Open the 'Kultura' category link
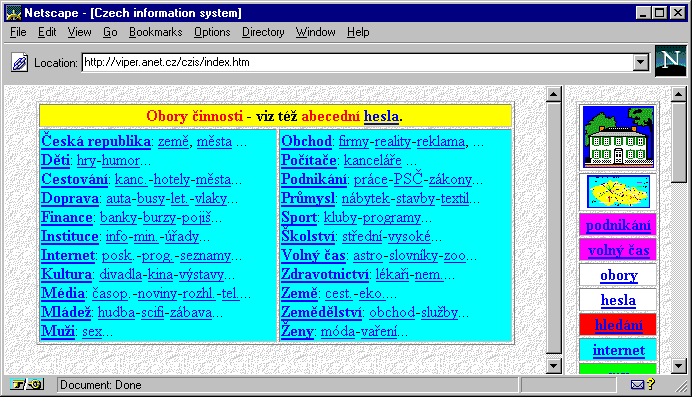Screen dimensions: 692x397 point(66,274)
